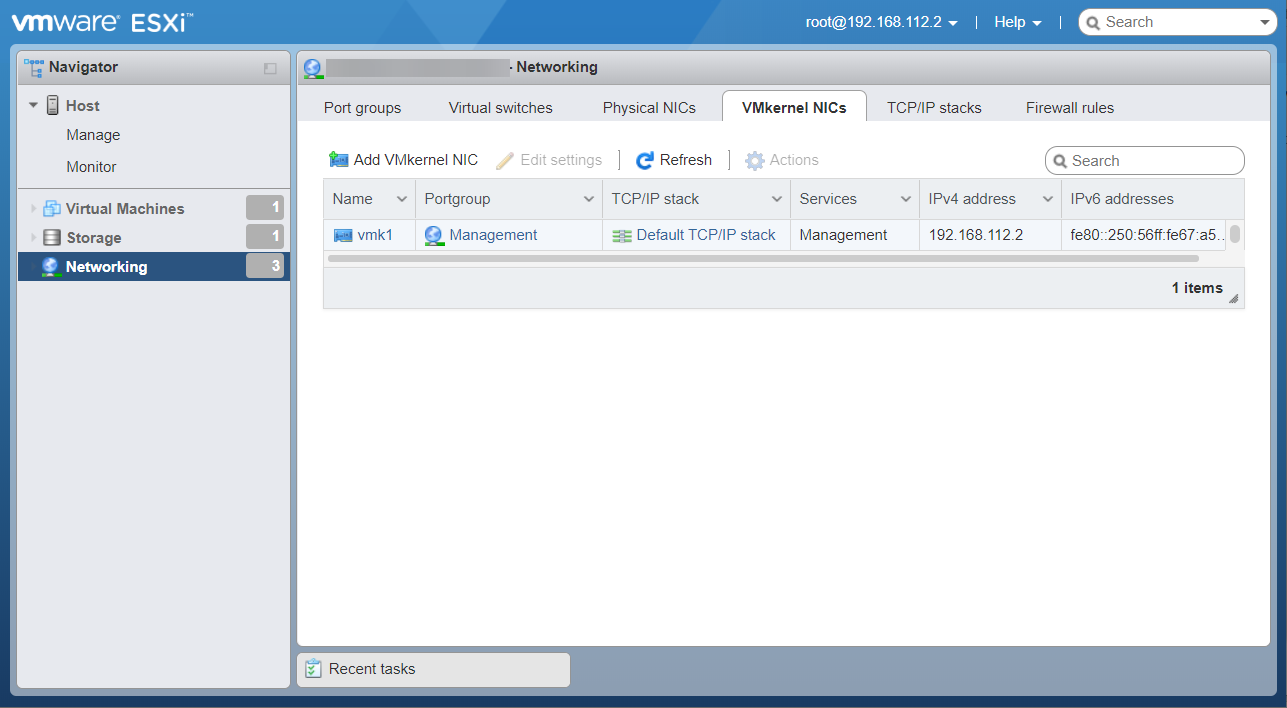This screenshot has height=708, width=1287.
Task: Switch to the TCP/IP stacks tab
Action: pos(934,107)
